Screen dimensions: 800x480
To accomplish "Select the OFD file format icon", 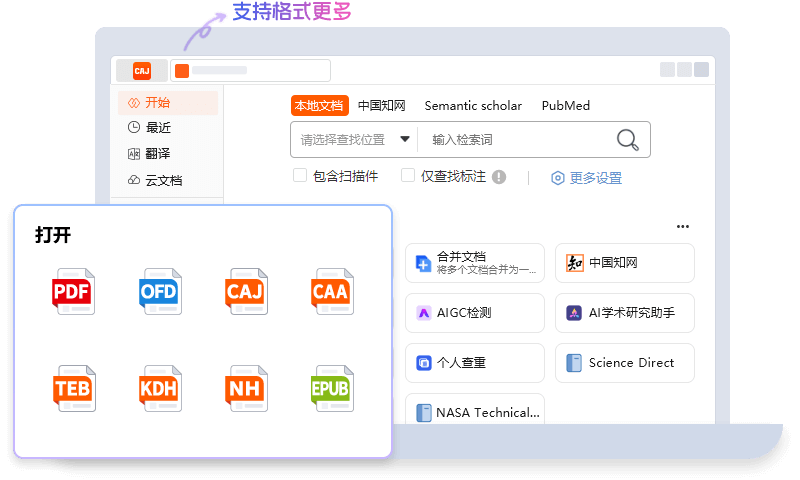I will [160, 291].
